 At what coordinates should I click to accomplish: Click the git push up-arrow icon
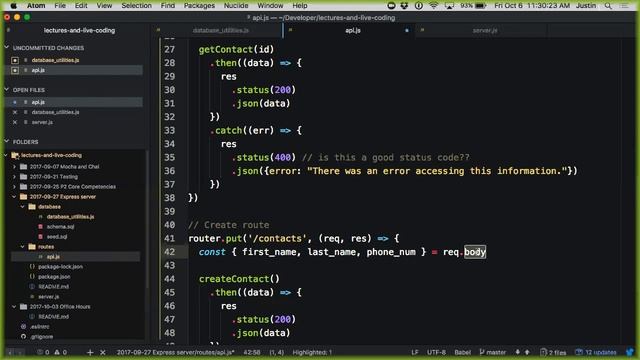click(x=527, y=352)
